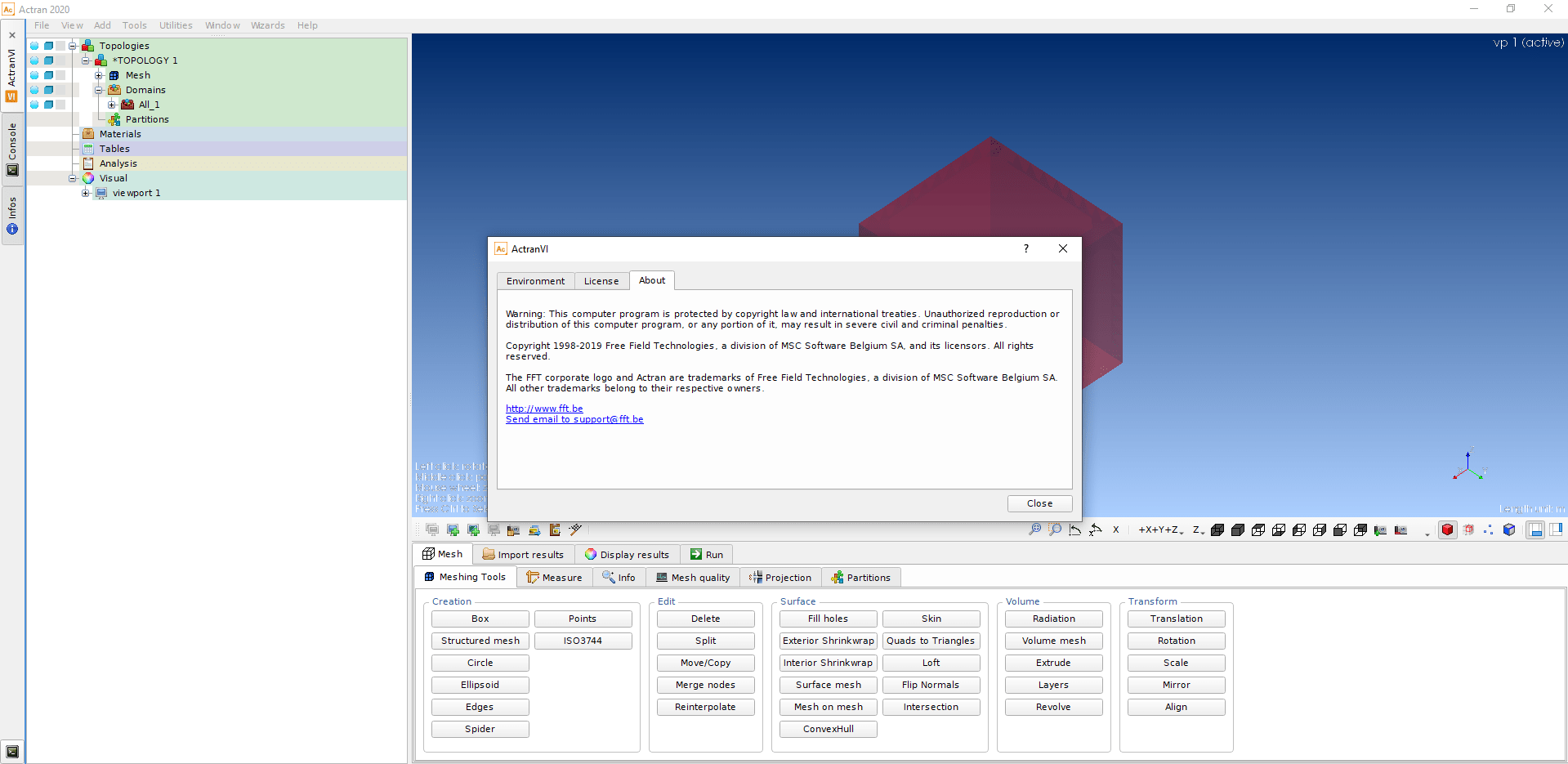Switch to the License tab in dialog
This screenshot has width=1568, height=764.
[x=601, y=281]
